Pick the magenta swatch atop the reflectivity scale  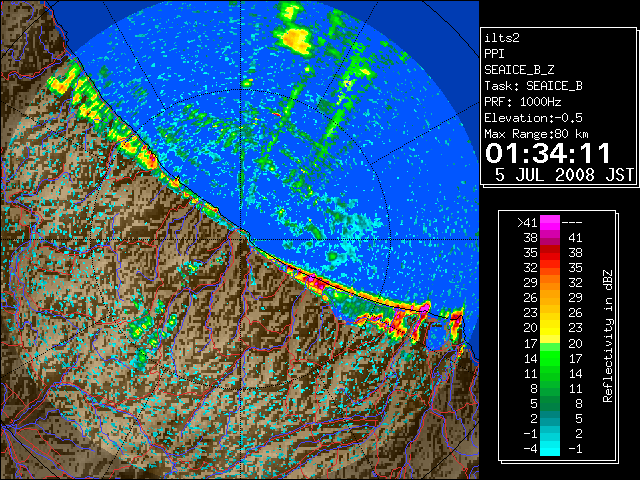pos(550,223)
